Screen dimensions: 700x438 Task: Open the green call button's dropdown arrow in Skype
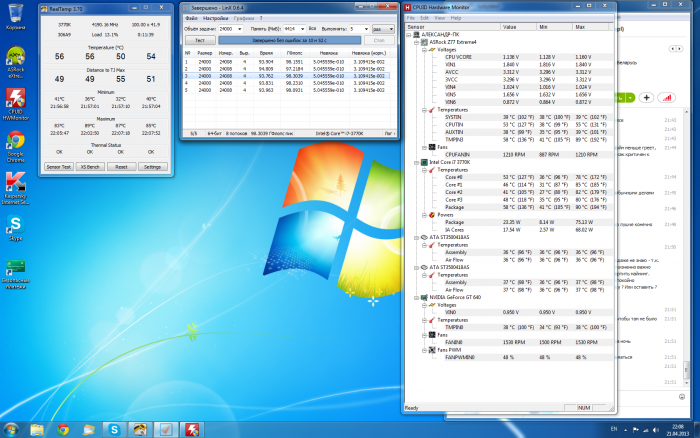pyautogui.click(x=630, y=97)
